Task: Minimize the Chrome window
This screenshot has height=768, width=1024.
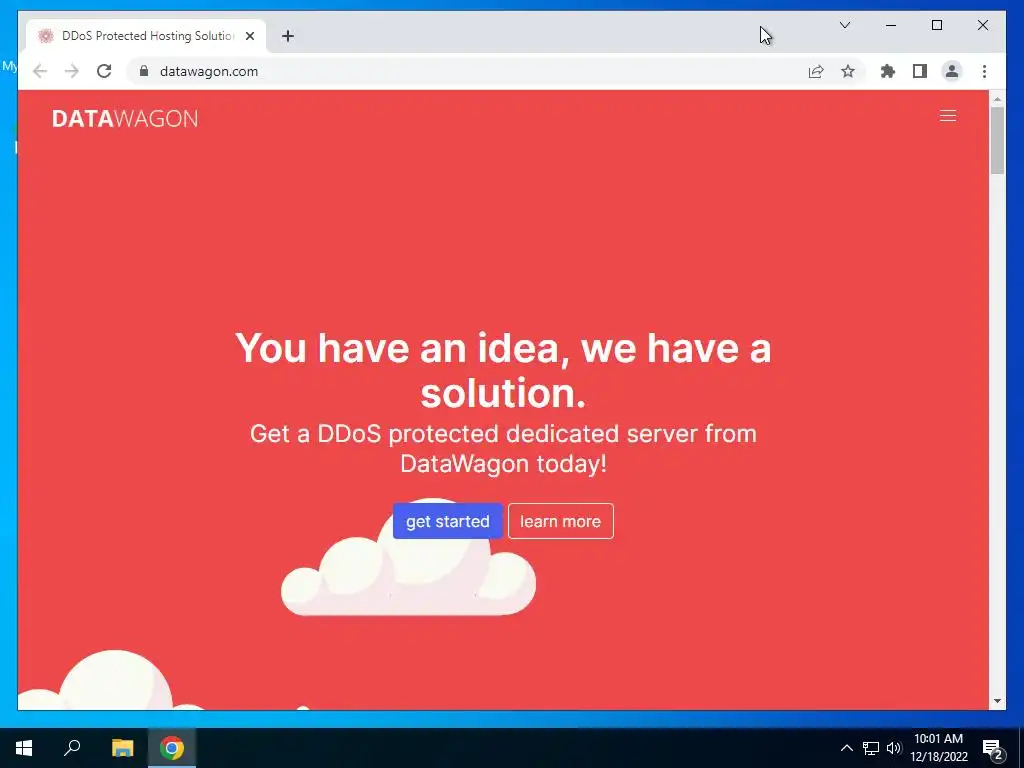Action: click(x=891, y=25)
